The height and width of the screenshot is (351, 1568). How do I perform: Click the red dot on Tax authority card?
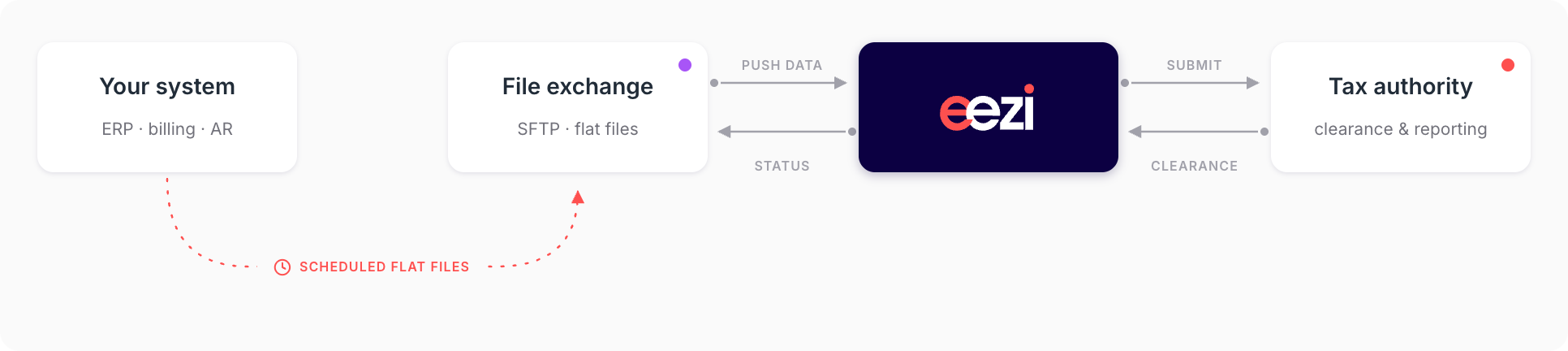click(x=1508, y=65)
